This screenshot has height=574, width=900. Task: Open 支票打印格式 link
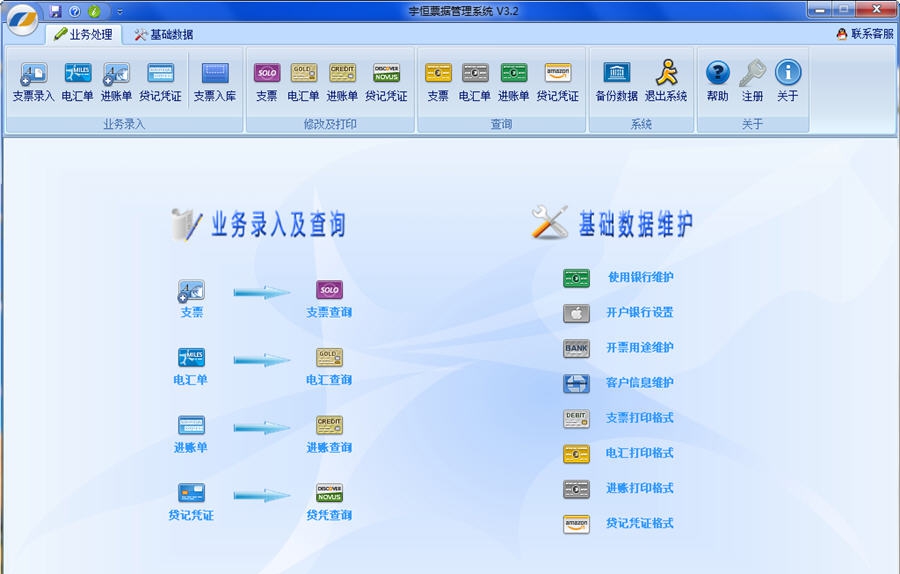click(x=640, y=418)
